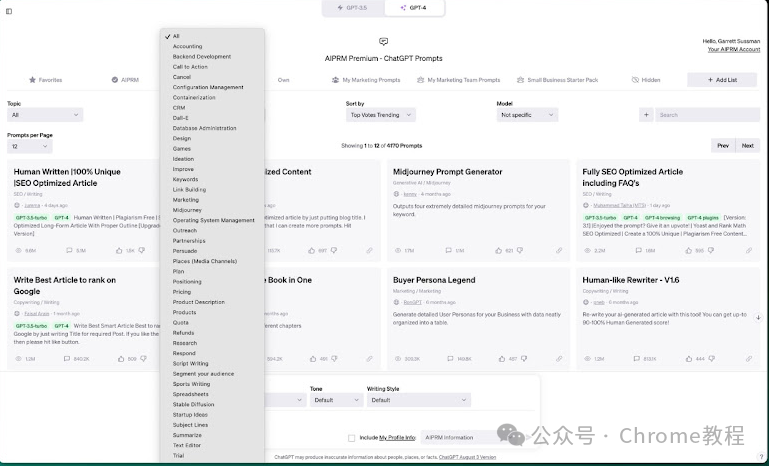Dislike the Buyer Persona Legend prompt
The width and height of the screenshot is (769, 466).
tap(524, 359)
